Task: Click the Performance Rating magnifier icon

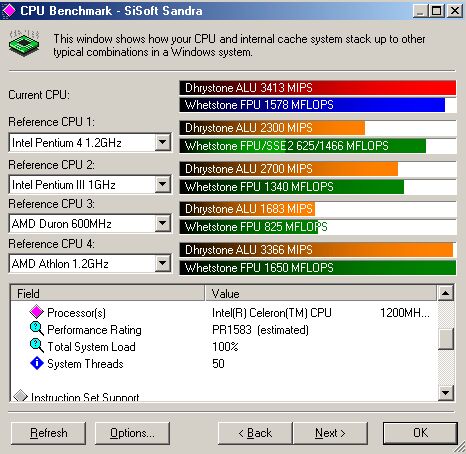Action: (x=37, y=329)
